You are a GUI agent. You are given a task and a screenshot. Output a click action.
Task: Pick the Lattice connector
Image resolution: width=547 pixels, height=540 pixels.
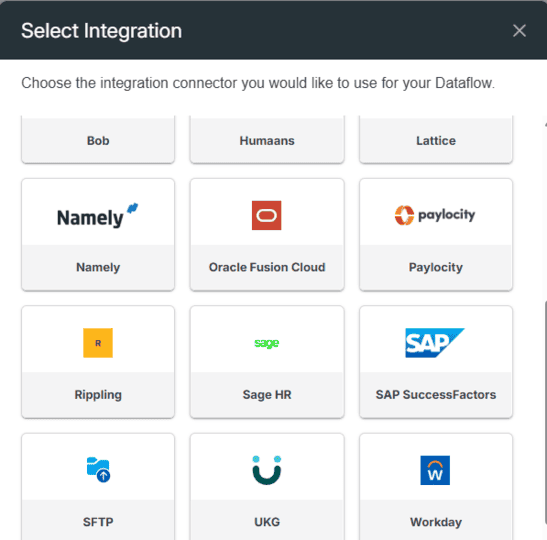436,140
